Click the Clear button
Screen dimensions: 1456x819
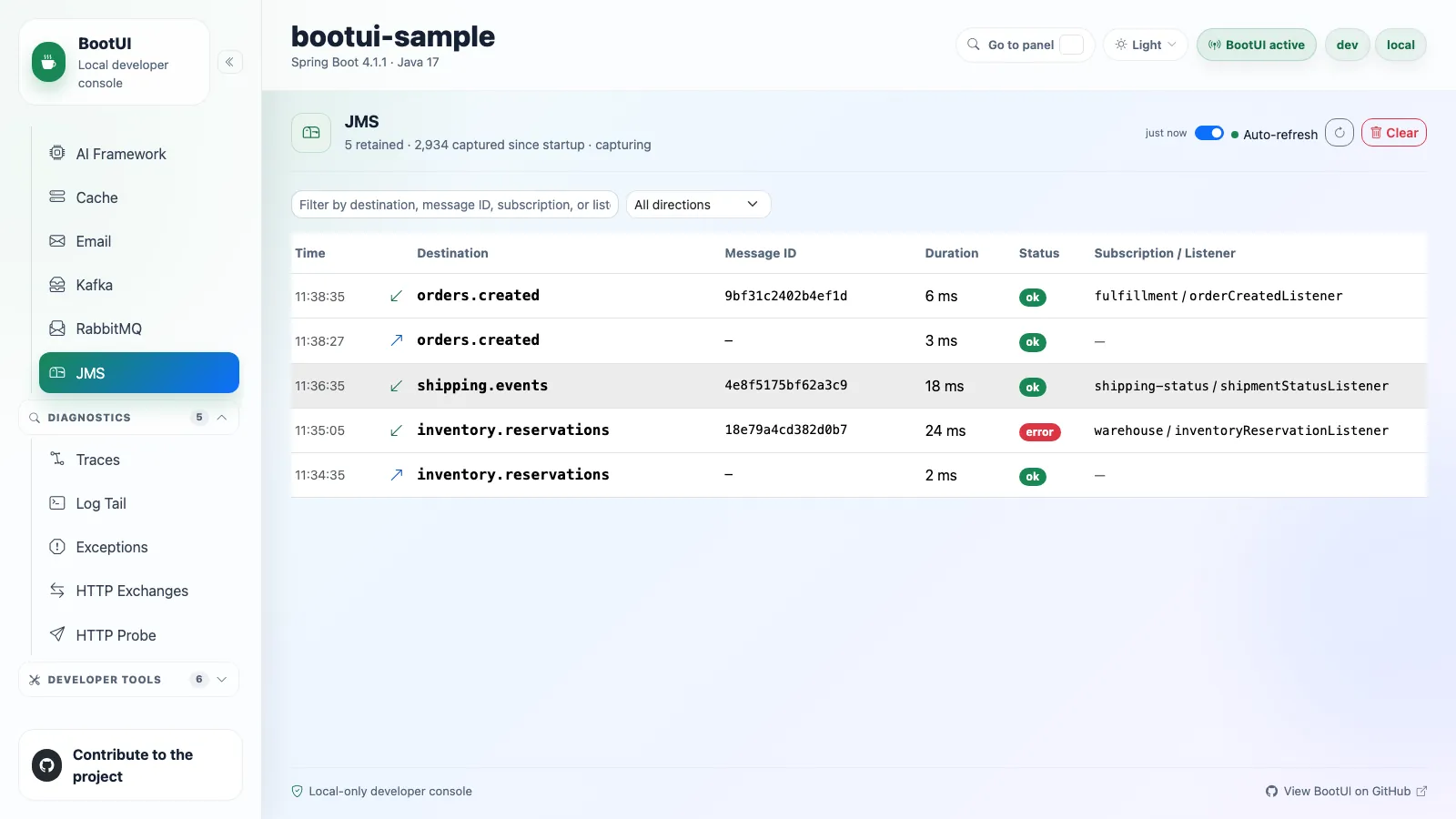(x=1394, y=133)
